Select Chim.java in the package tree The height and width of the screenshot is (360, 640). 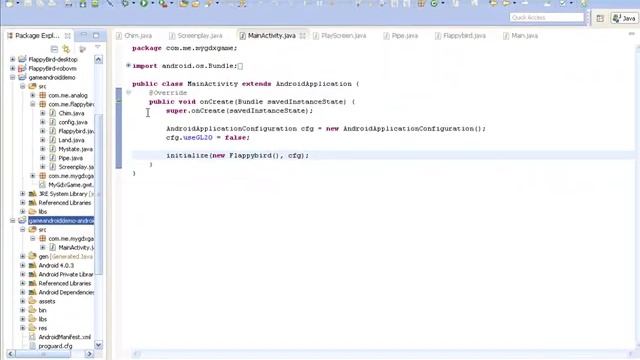(x=71, y=113)
